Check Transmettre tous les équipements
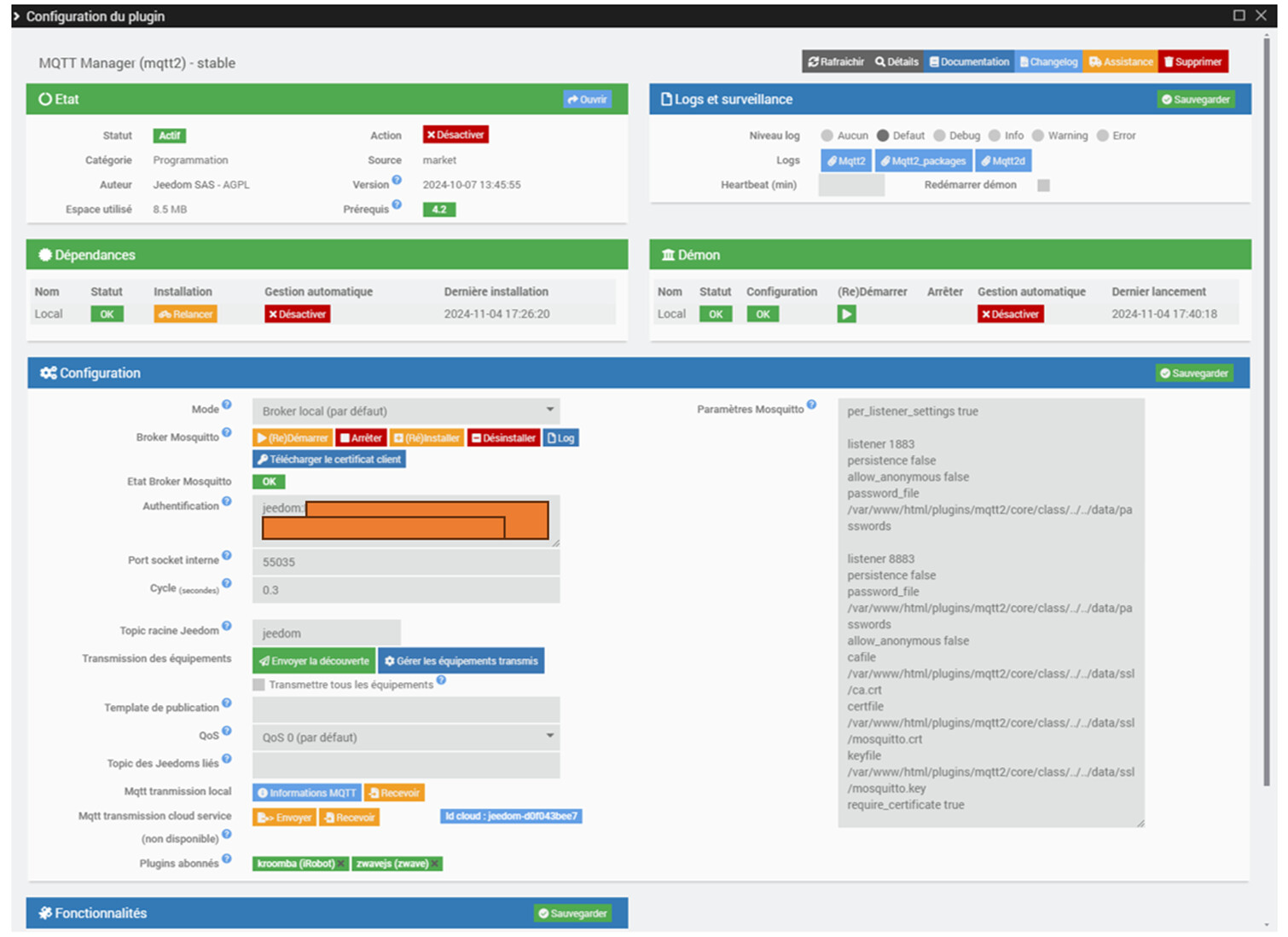The image size is (1288, 937). [258, 685]
